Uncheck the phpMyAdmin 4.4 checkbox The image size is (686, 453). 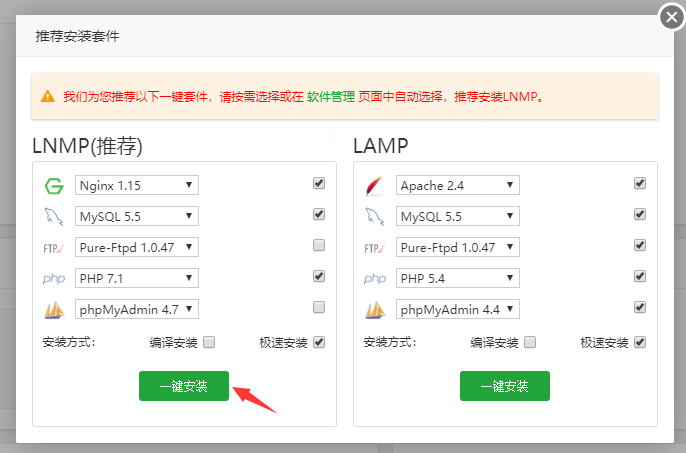pos(640,307)
